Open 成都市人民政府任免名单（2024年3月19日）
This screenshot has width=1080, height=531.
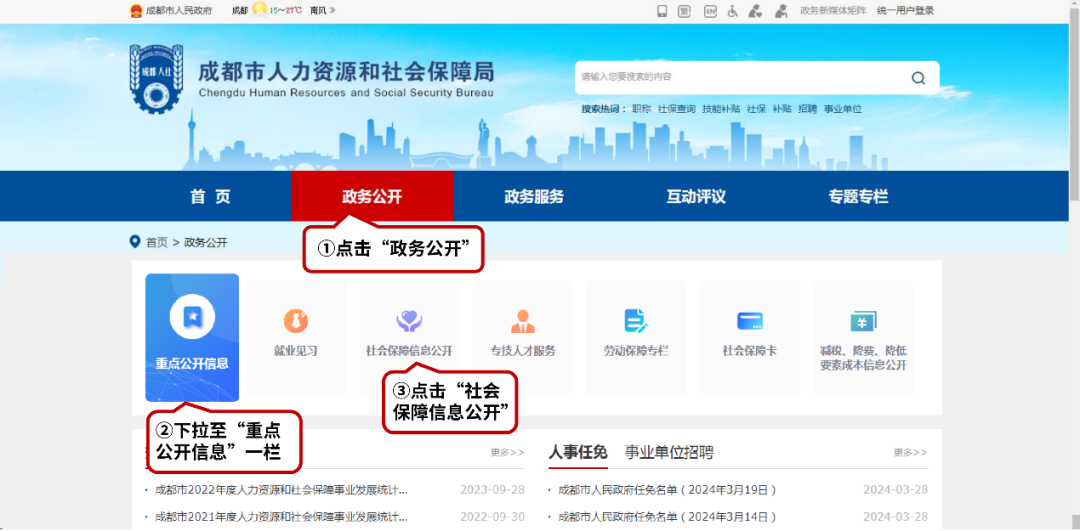click(667, 490)
